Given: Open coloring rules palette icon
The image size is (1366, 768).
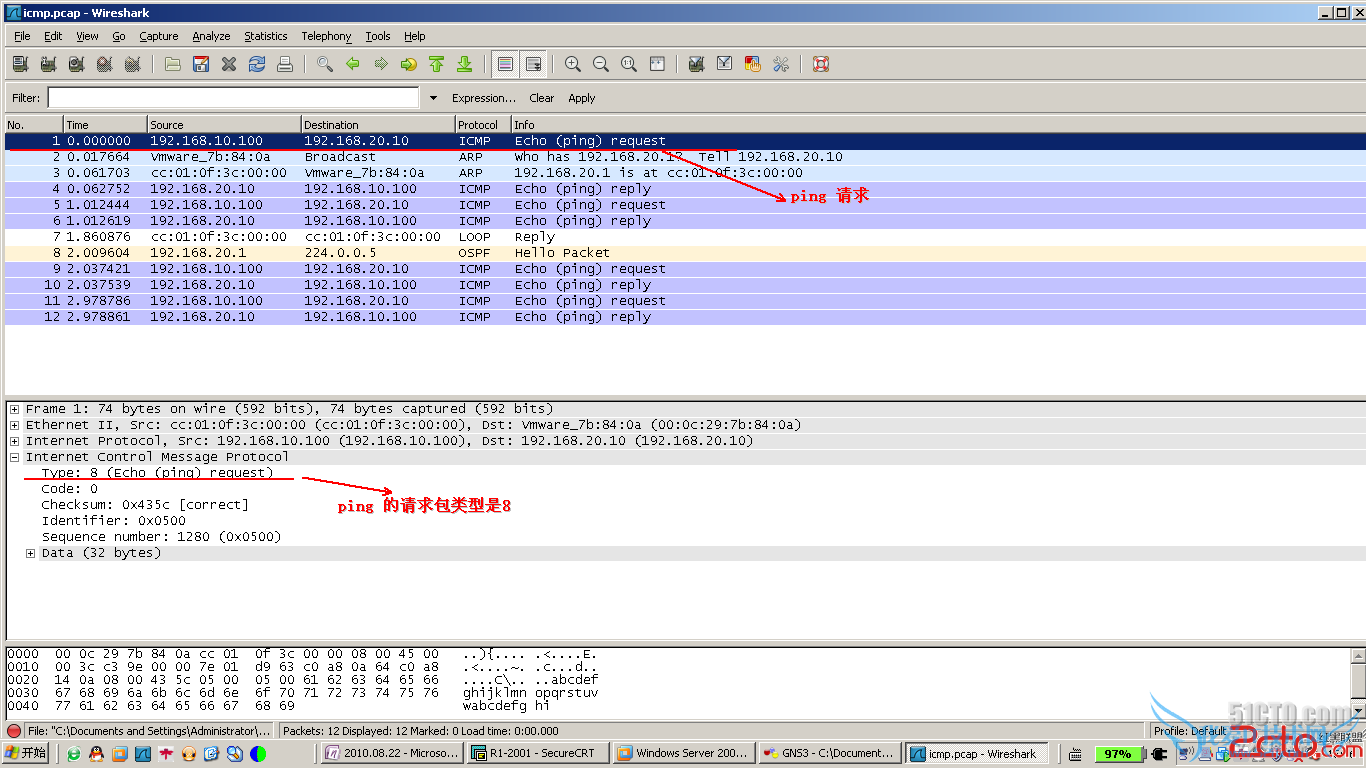Looking at the screenshot, I should pyautogui.click(x=753, y=64).
